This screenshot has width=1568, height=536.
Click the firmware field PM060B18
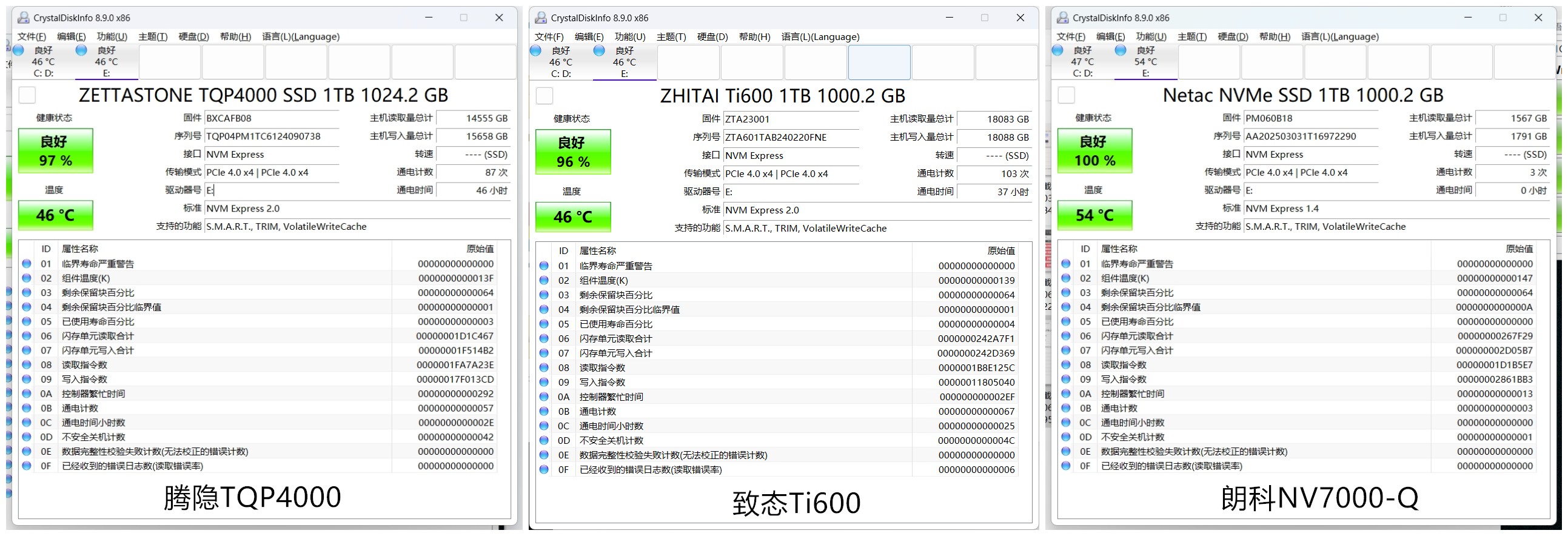[x=1310, y=118]
